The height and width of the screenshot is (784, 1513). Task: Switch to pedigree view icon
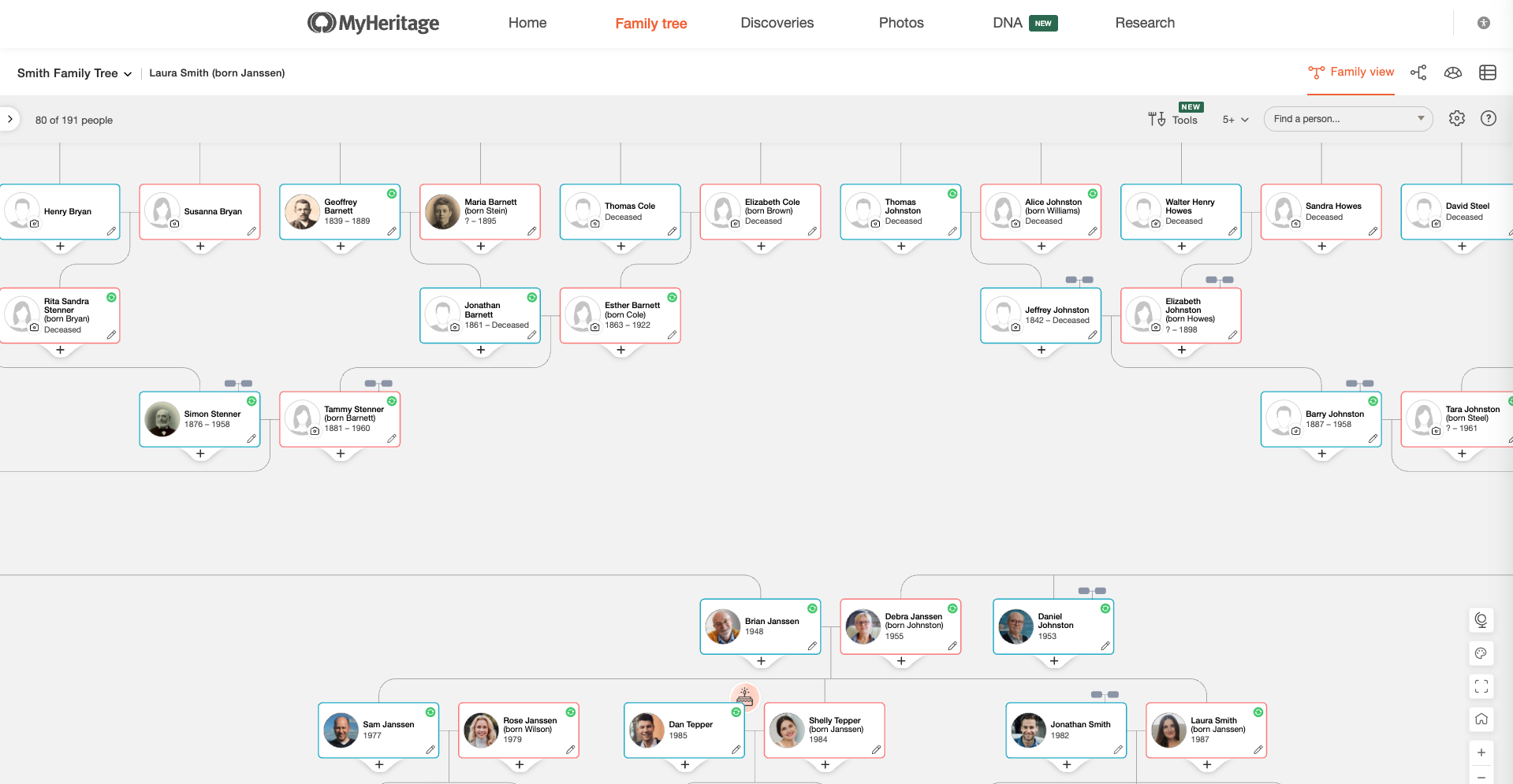(x=1418, y=72)
